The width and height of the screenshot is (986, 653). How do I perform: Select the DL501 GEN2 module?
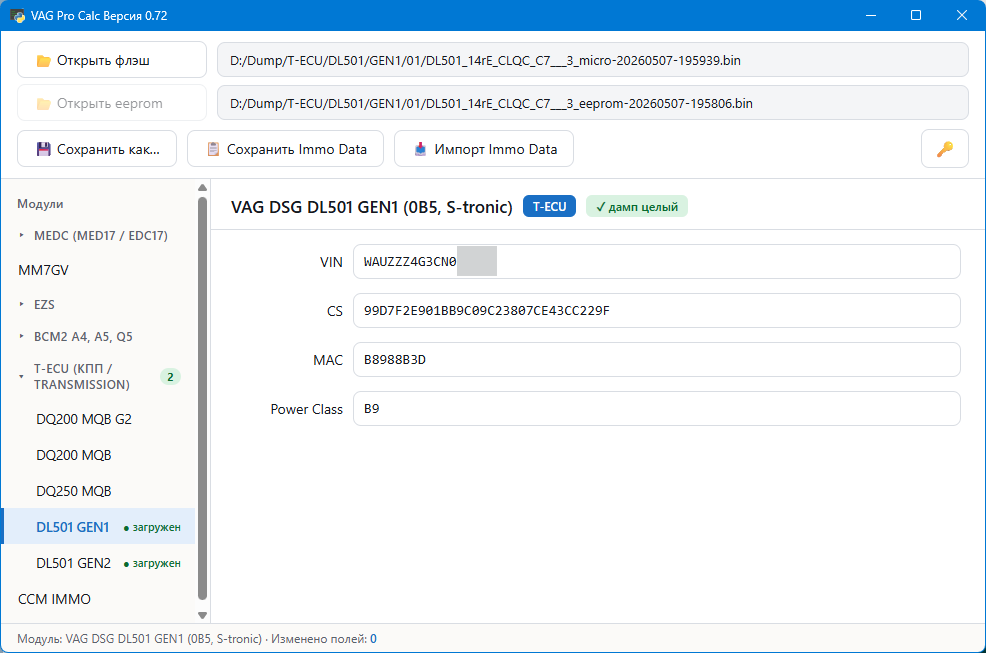(98, 563)
